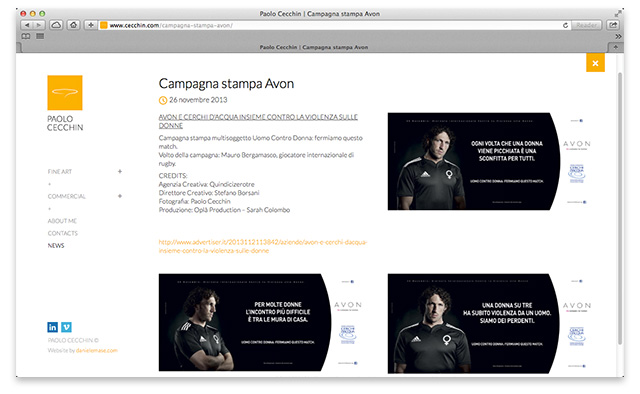
Task: Click the PAOLO CECCHIN © footer text
Action: pyautogui.click(x=73, y=340)
